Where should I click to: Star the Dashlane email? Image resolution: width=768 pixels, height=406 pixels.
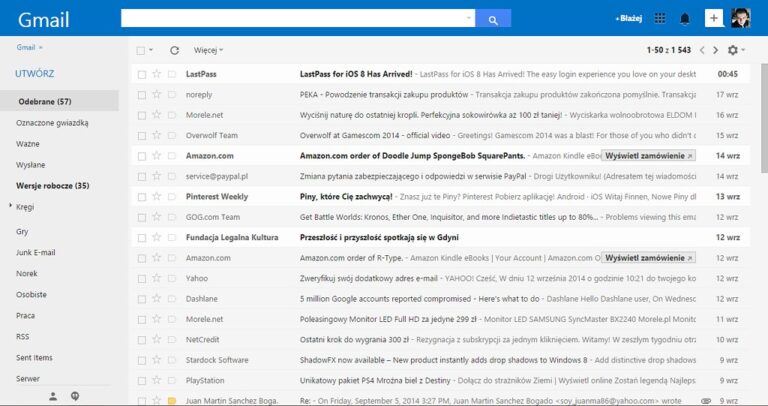click(x=157, y=299)
